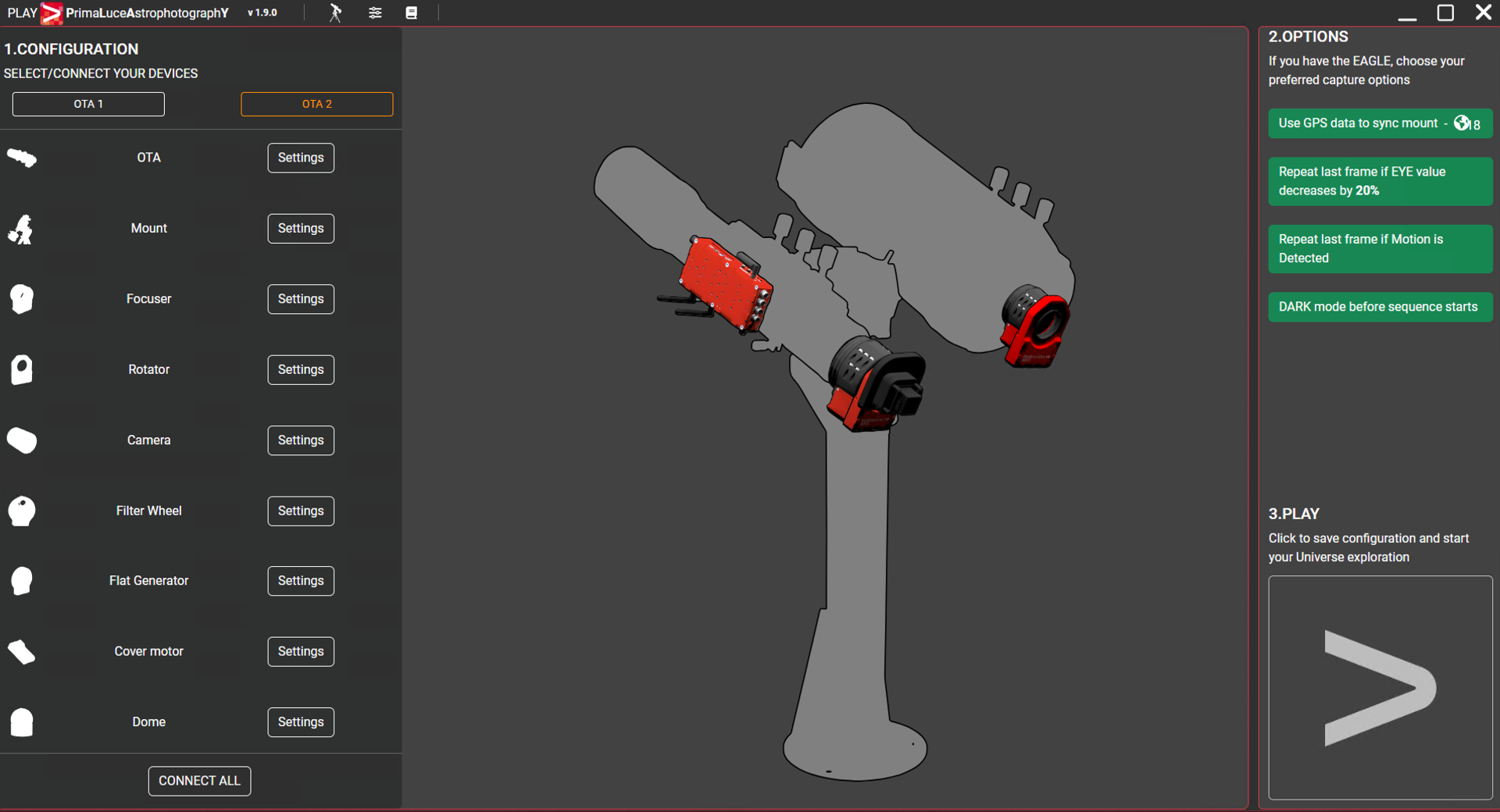Select the Rotator device icon
This screenshot has width=1500, height=812.
pyautogui.click(x=21, y=369)
